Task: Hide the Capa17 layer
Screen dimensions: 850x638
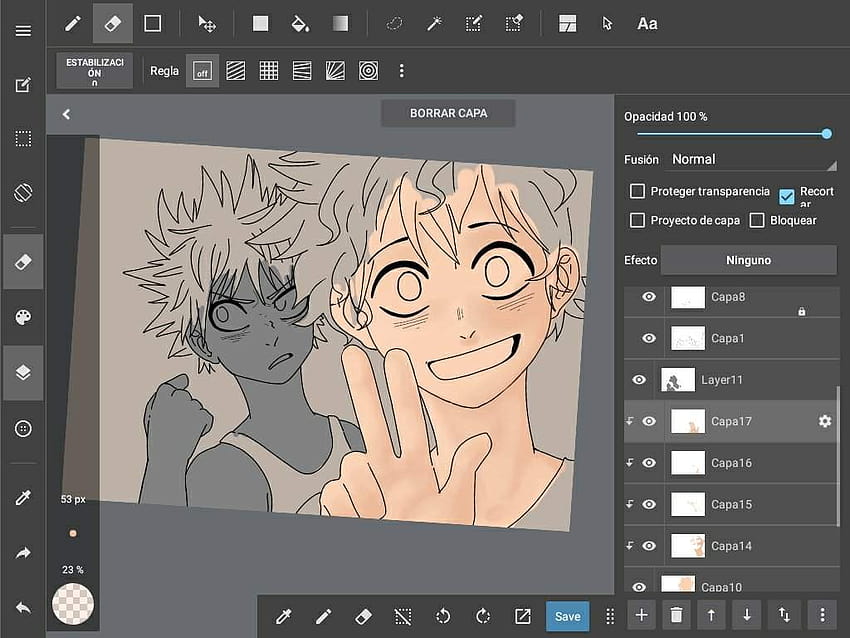Action: click(648, 421)
